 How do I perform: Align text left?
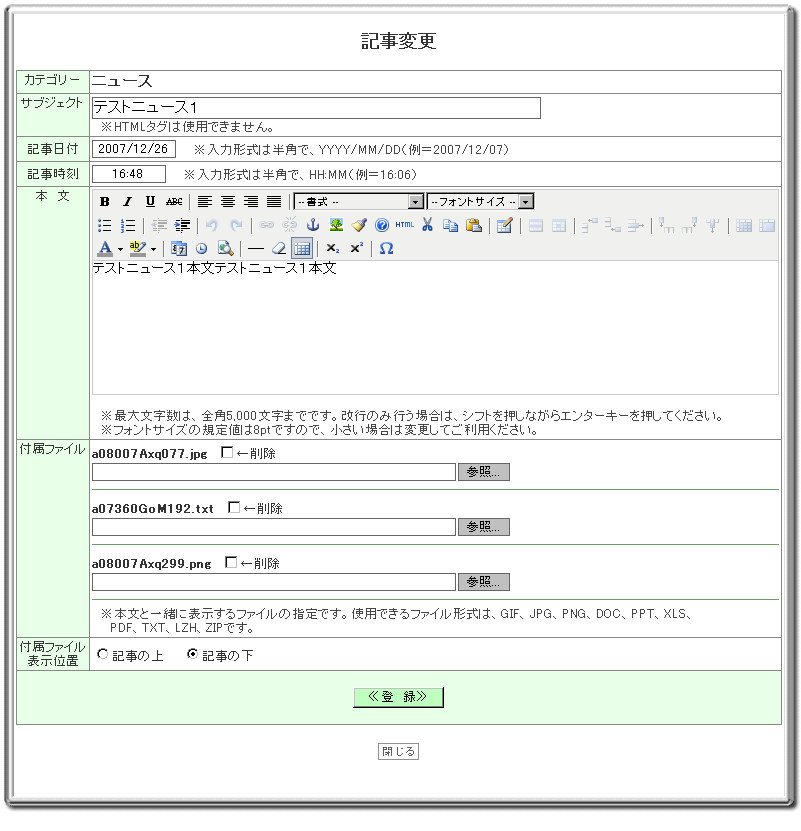[x=205, y=201]
